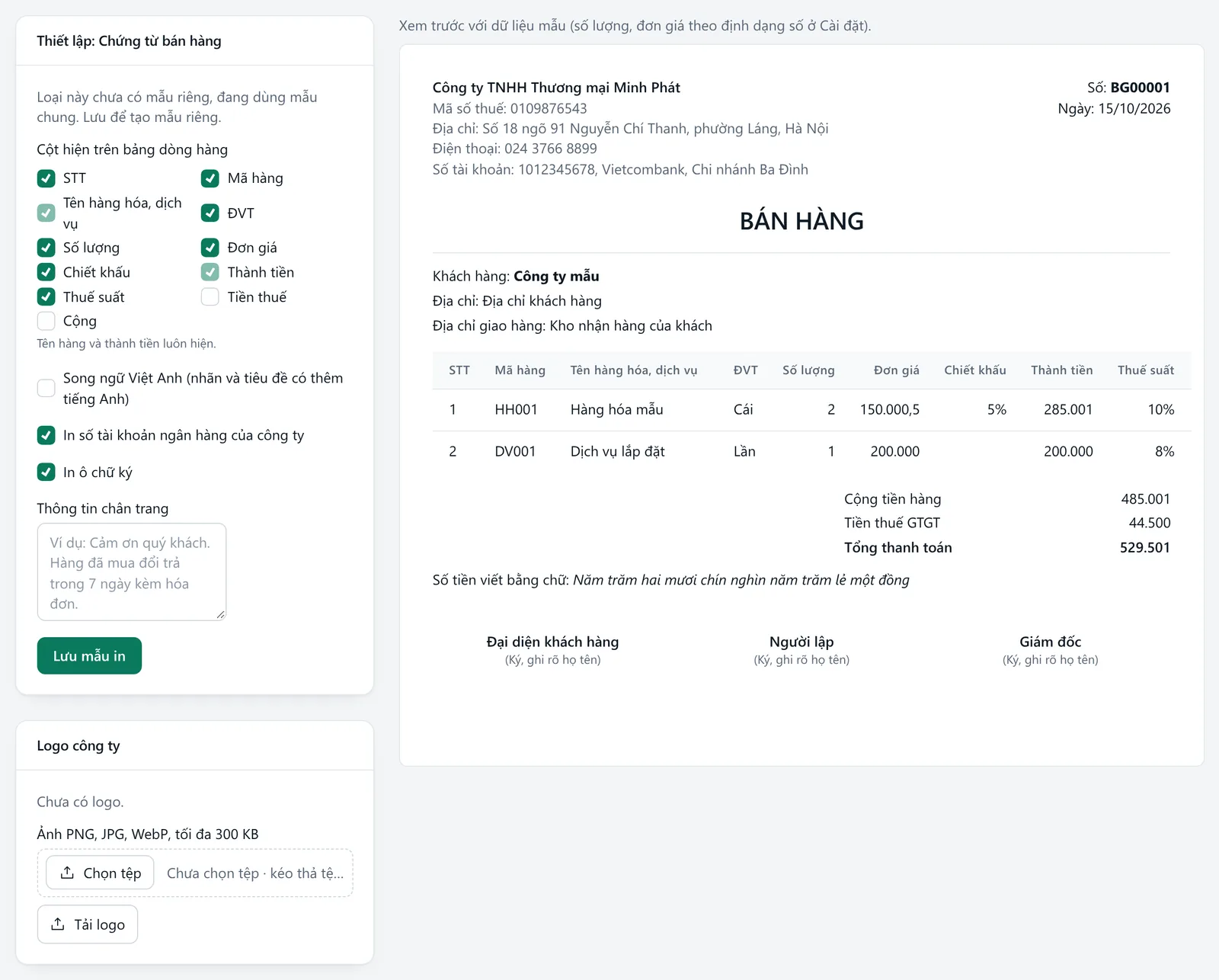Click the Thành tiền column checkbox
Image resolution: width=1219 pixels, height=980 pixels.
[210, 272]
